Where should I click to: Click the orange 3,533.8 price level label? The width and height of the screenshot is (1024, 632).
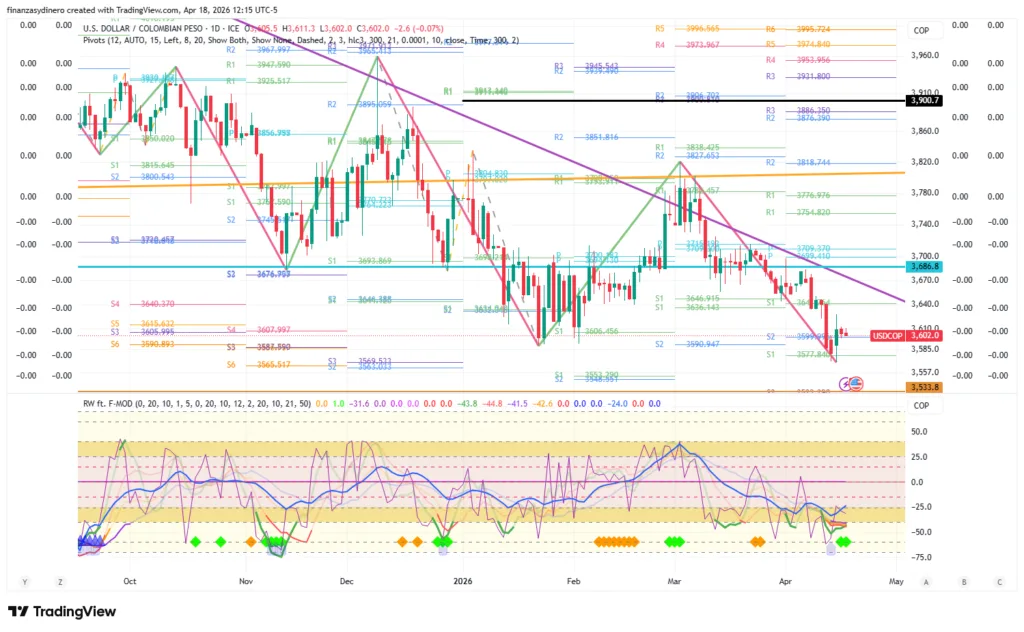tap(924, 387)
